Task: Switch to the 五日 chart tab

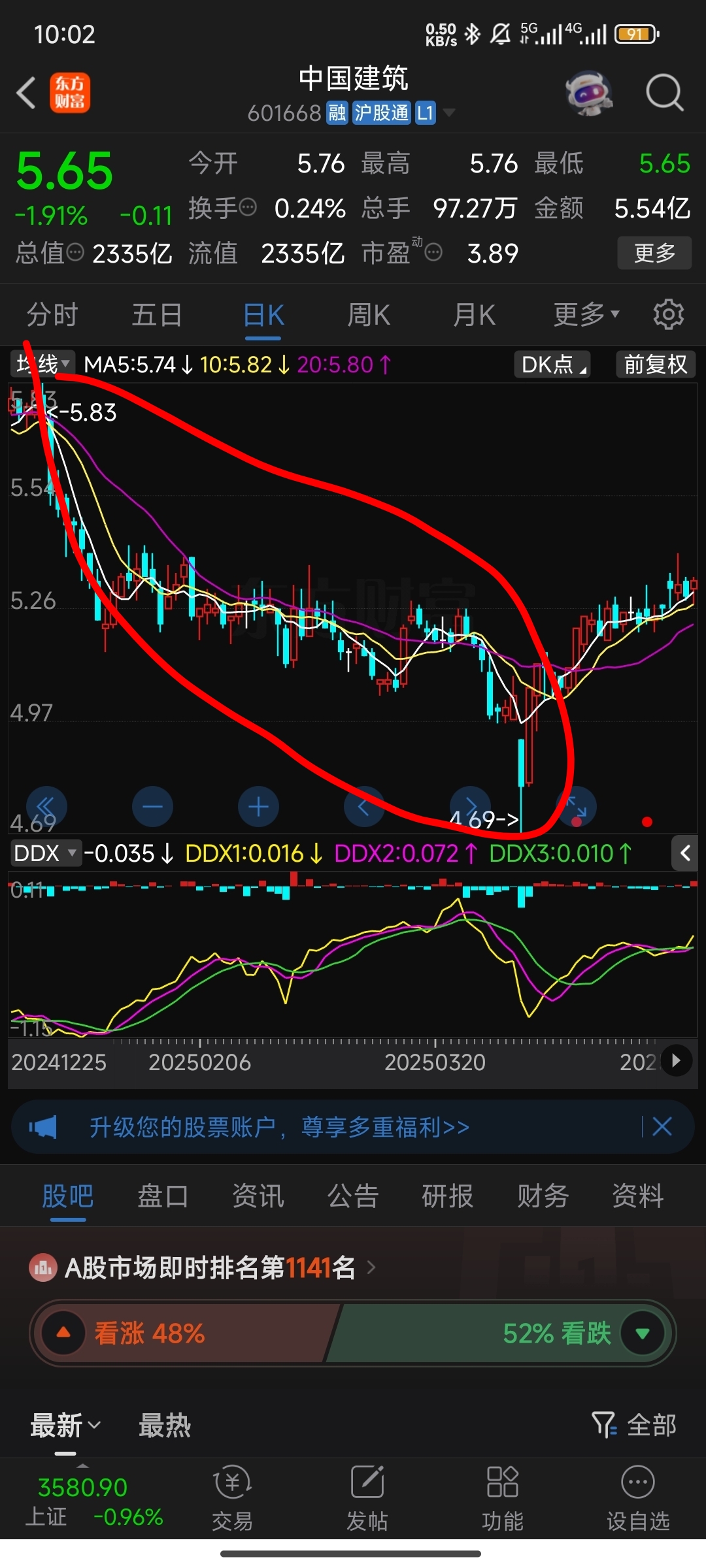Action: (157, 315)
